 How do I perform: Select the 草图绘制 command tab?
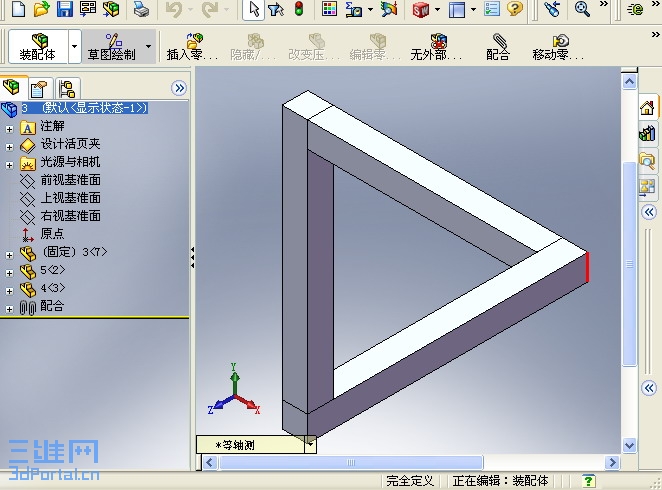coord(112,46)
